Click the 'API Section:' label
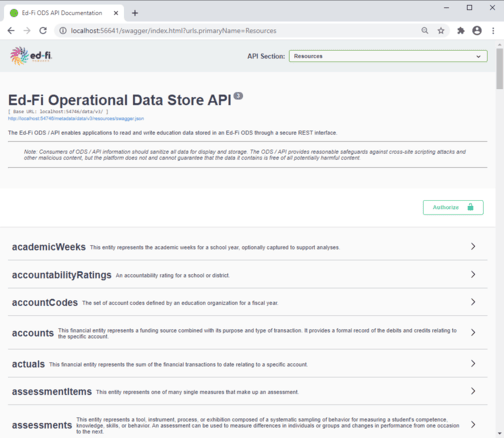 (x=266, y=56)
